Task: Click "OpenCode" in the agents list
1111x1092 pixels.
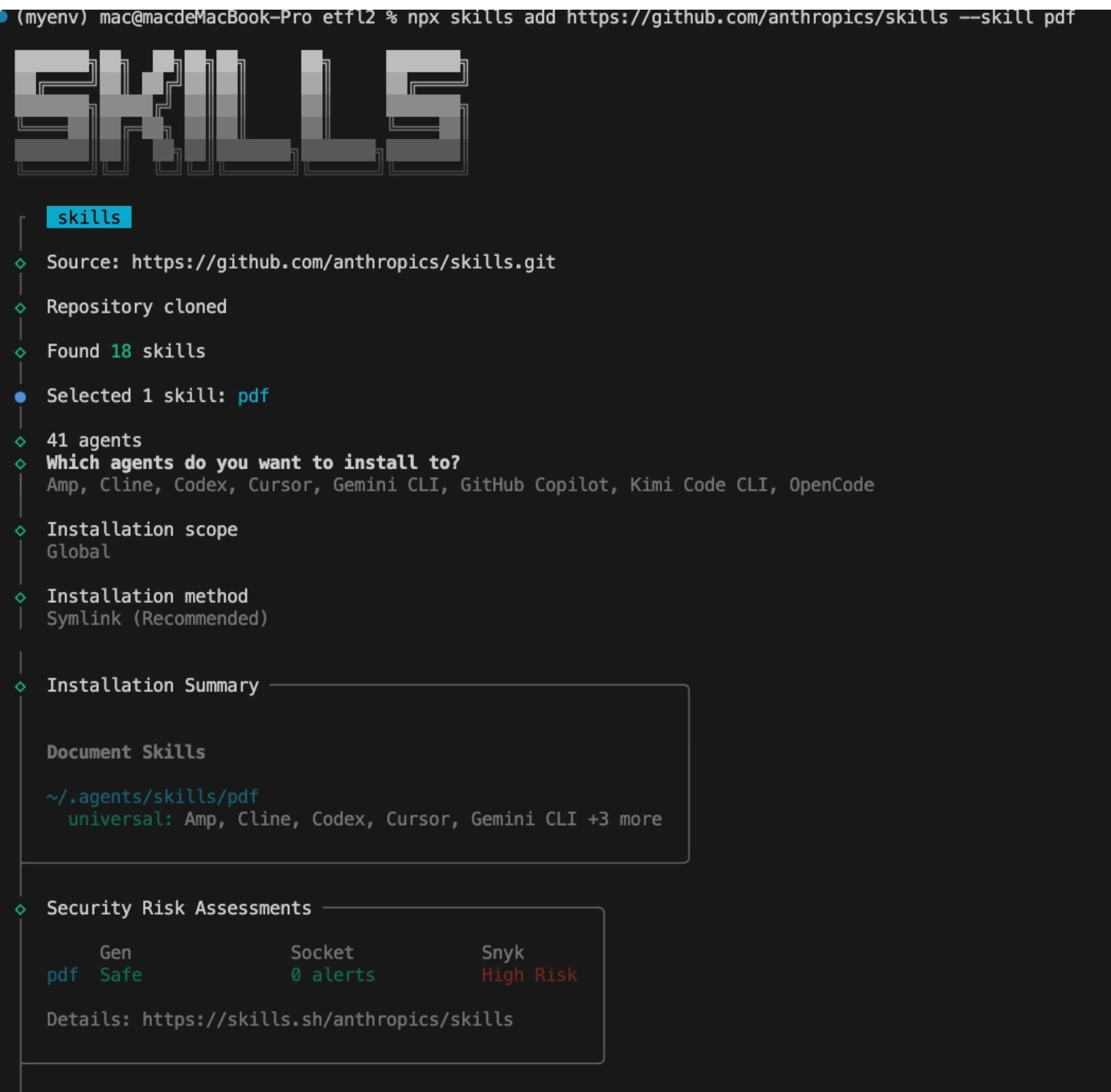Action: coord(831,485)
